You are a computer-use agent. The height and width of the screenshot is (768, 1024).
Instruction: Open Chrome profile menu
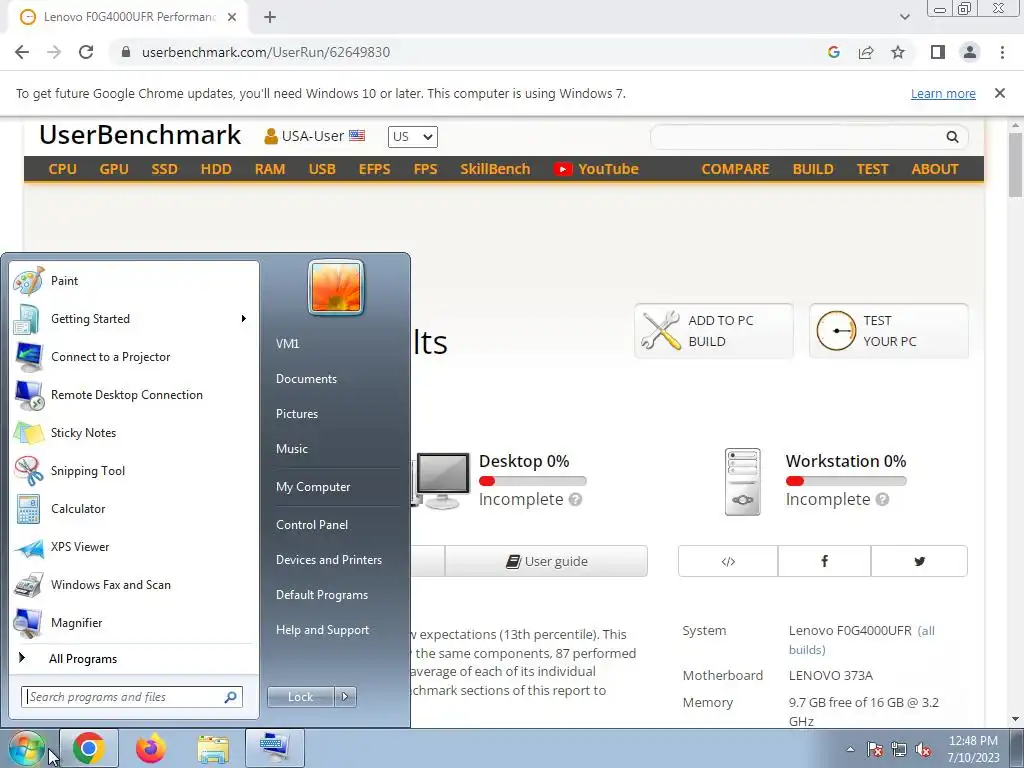pyautogui.click(x=970, y=52)
